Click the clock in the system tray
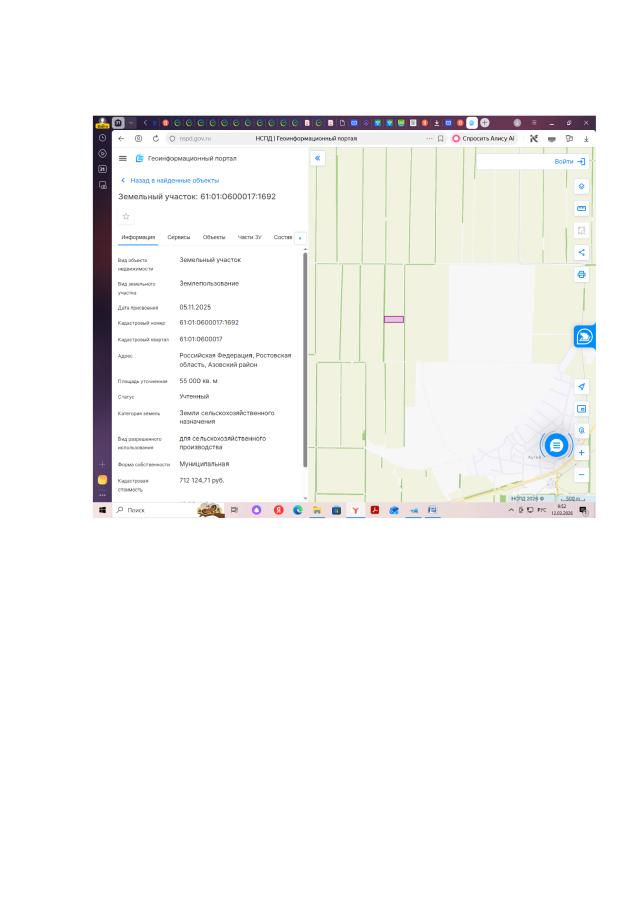Image resolution: width=640 pixels, height=905 pixels. (562, 510)
